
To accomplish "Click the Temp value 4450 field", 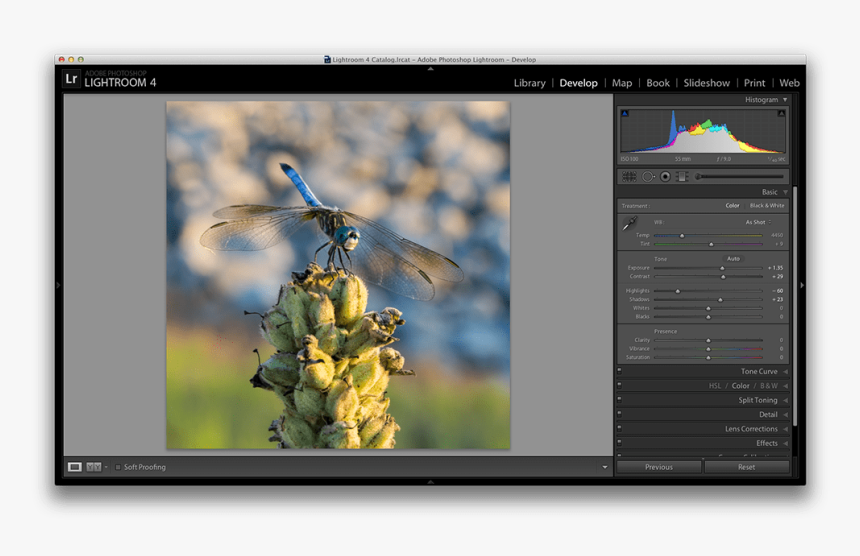I will point(777,235).
